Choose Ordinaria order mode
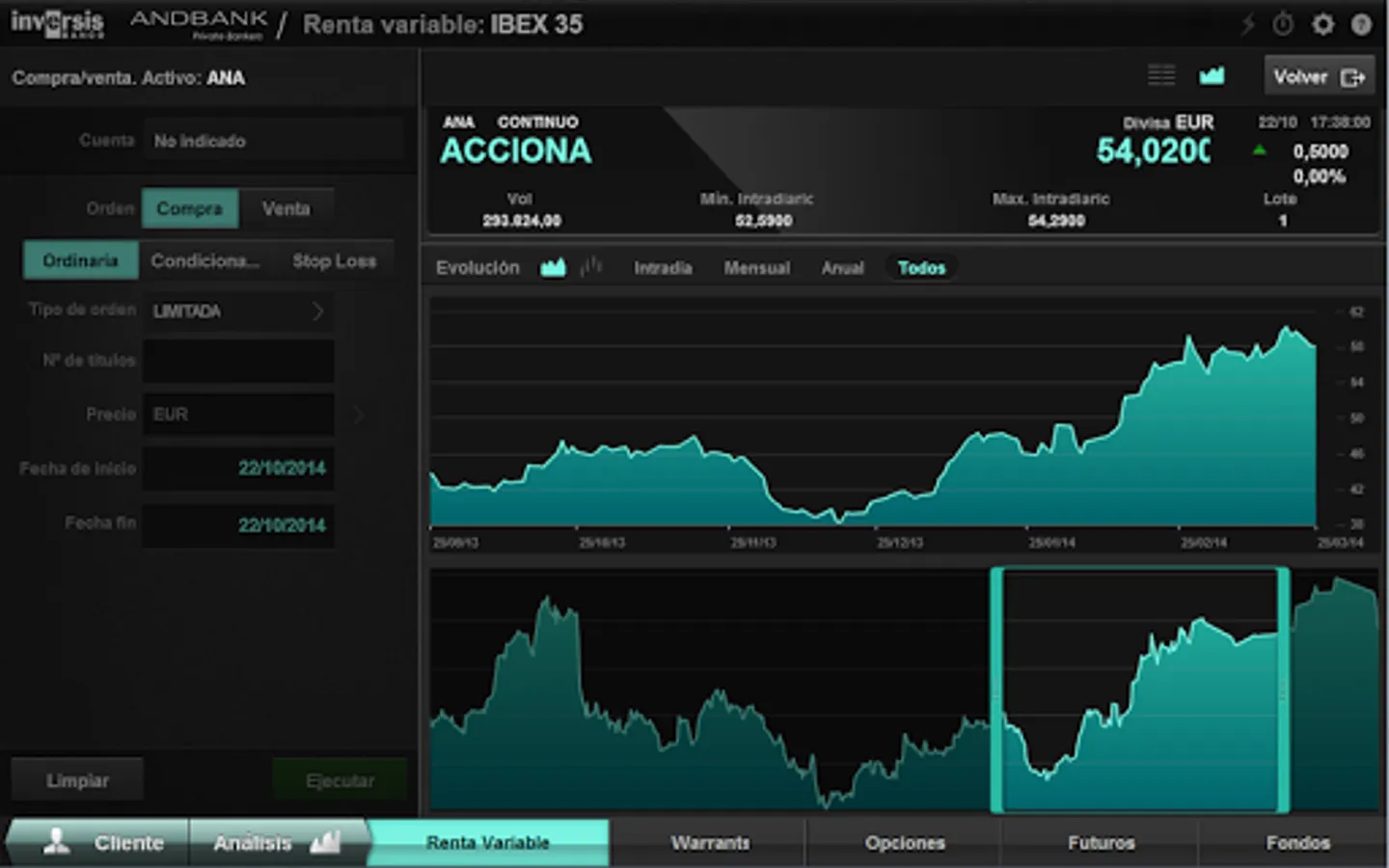 point(80,260)
